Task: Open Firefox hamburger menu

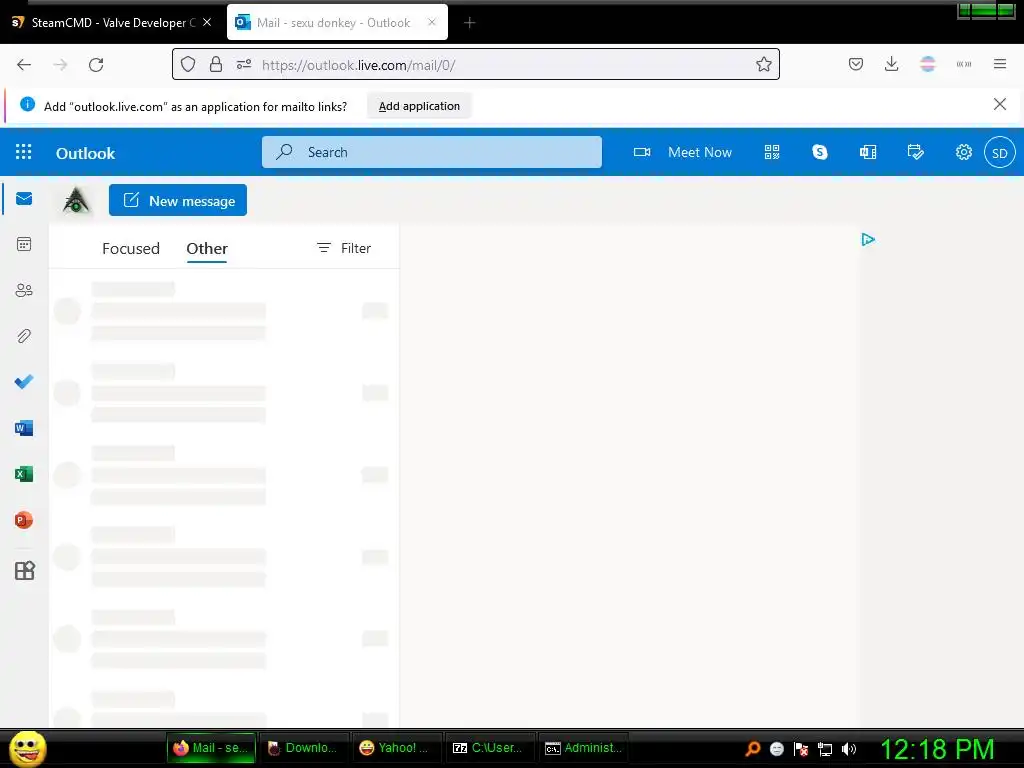Action: [x=1000, y=64]
